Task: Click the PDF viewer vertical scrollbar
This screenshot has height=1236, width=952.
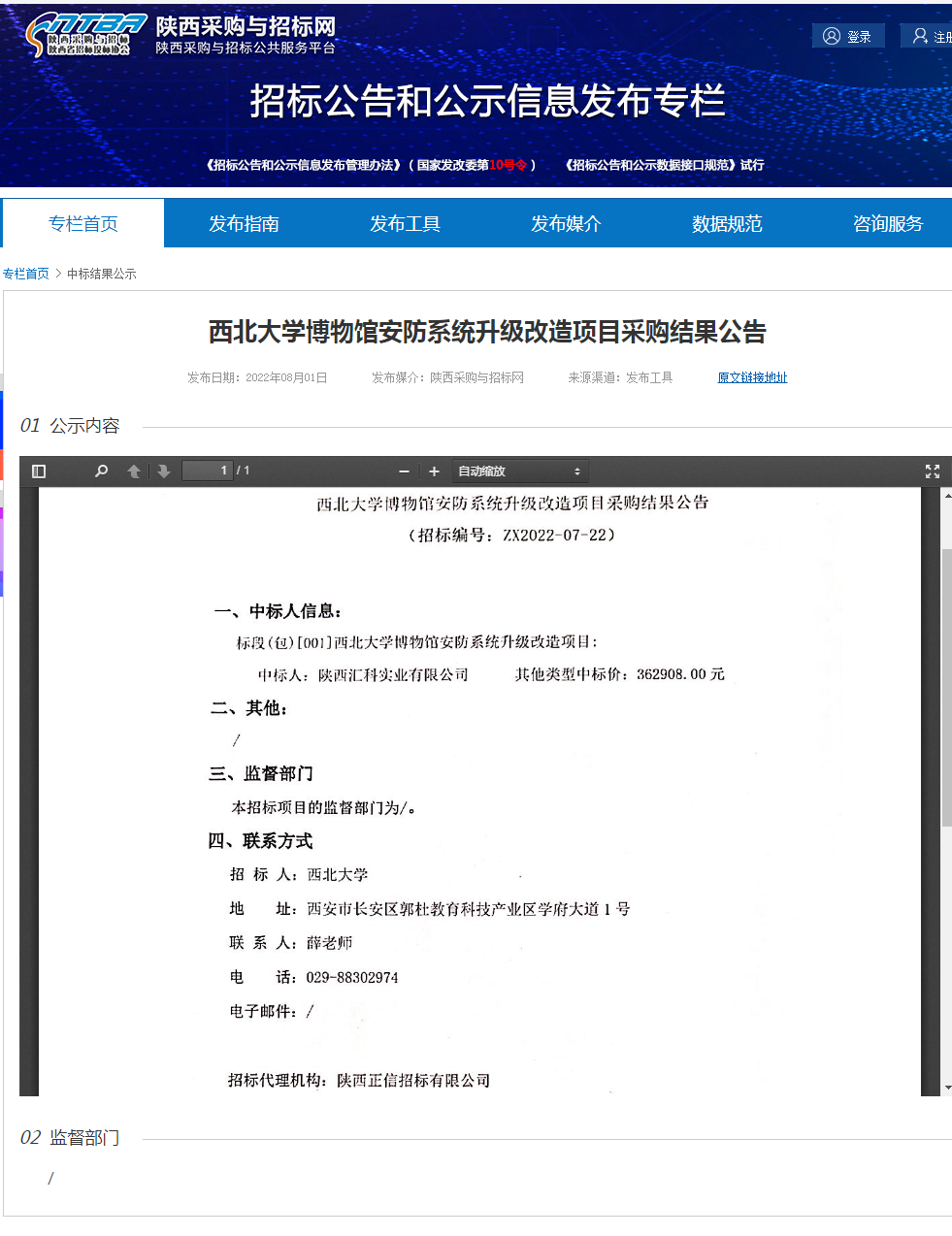Action: click(x=946, y=687)
